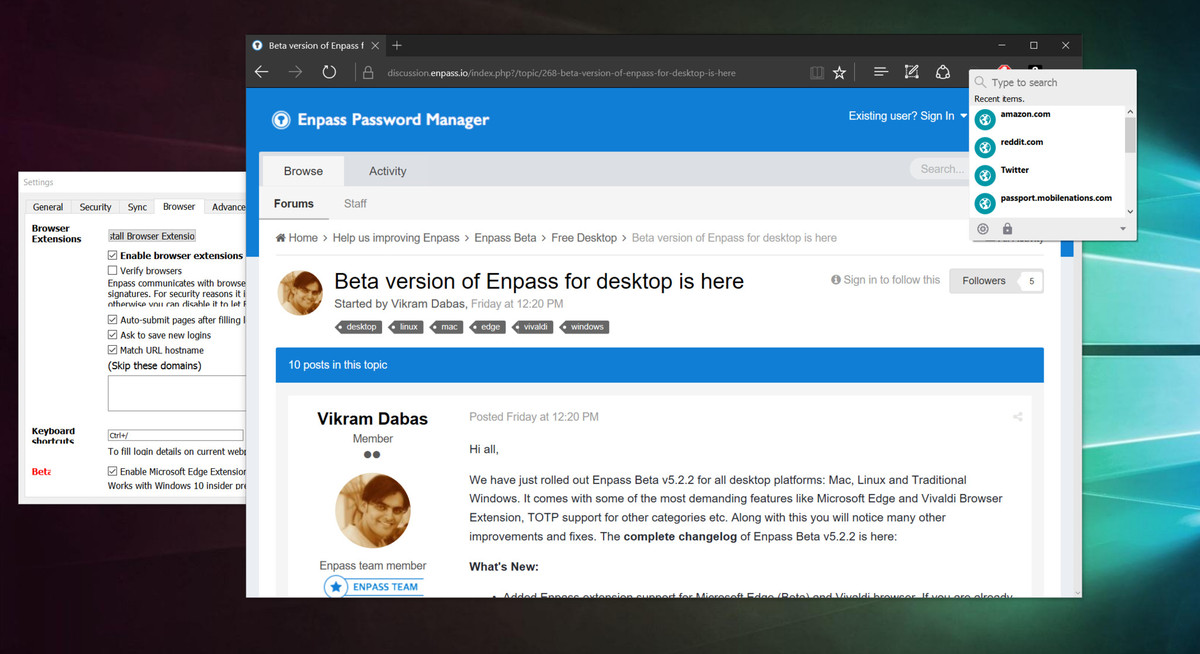Open Reading view book icon
Screen dimensions: 1200x654
tap(817, 72)
